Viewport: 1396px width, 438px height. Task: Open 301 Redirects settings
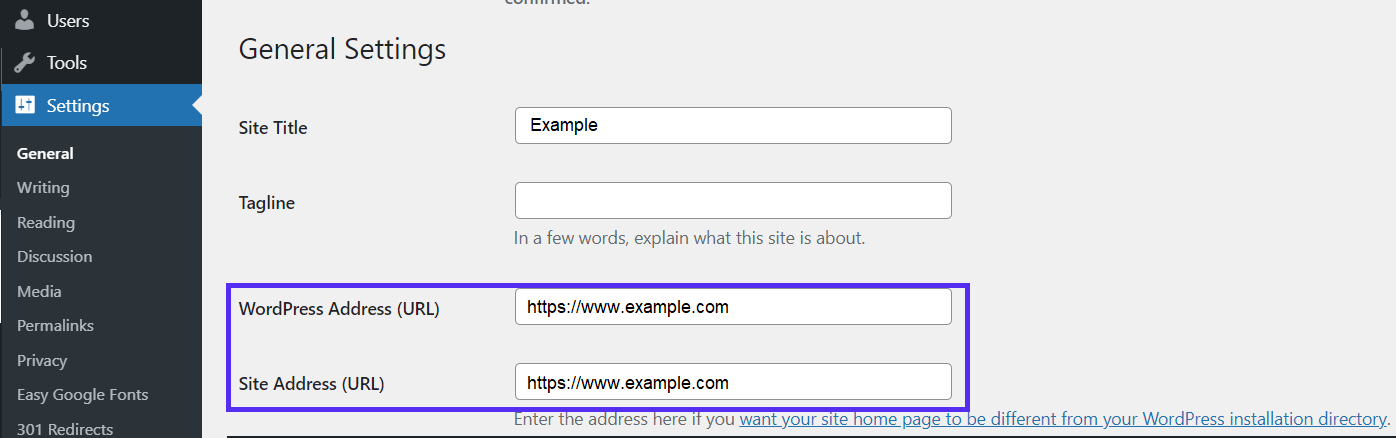tap(65, 429)
